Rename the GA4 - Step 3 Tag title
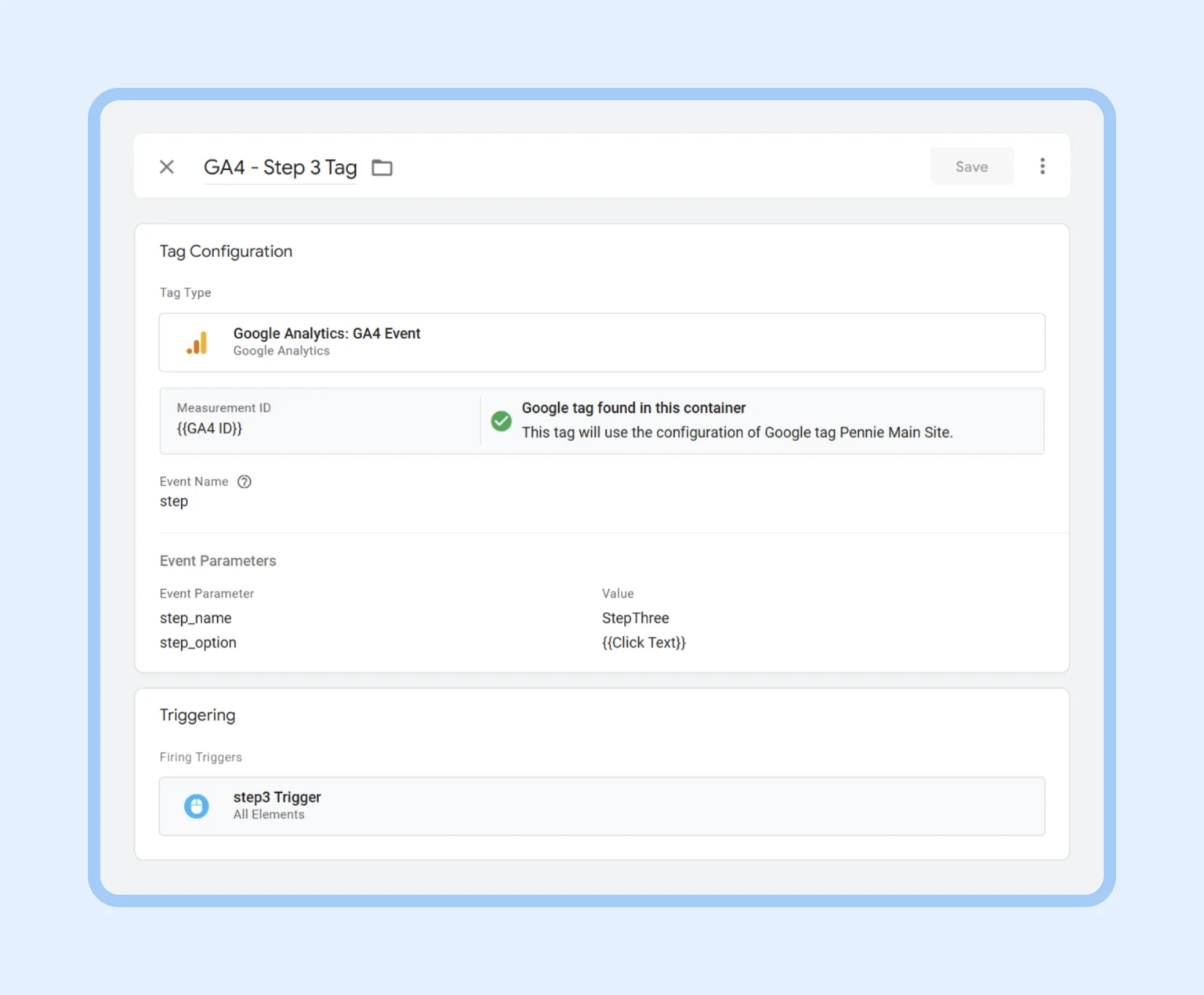The height and width of the screenshot is (995, 1204). [x=279, y=167]
